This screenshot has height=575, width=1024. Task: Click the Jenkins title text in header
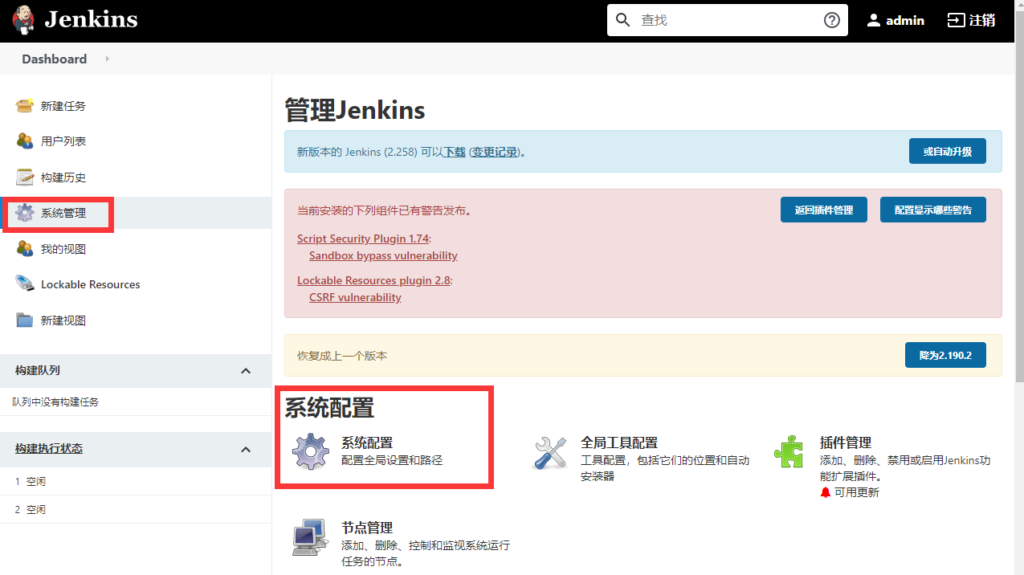click(x=91, y=20)
